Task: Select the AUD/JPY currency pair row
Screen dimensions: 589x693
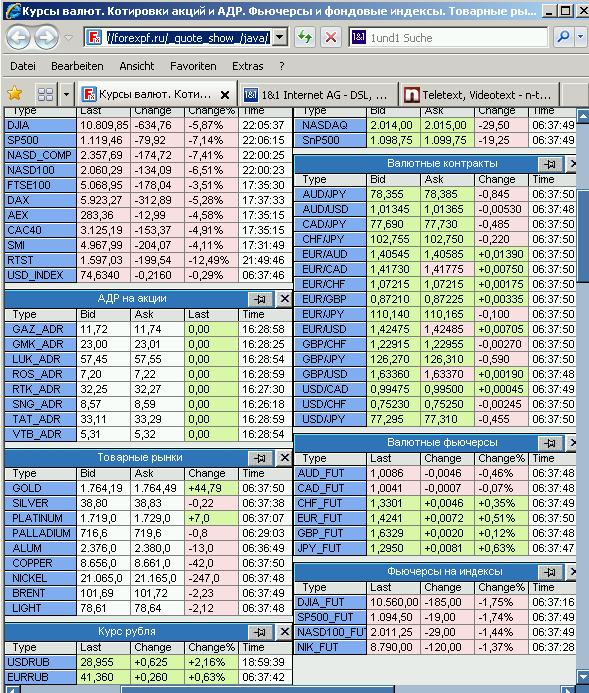Action: pos(435,194)
